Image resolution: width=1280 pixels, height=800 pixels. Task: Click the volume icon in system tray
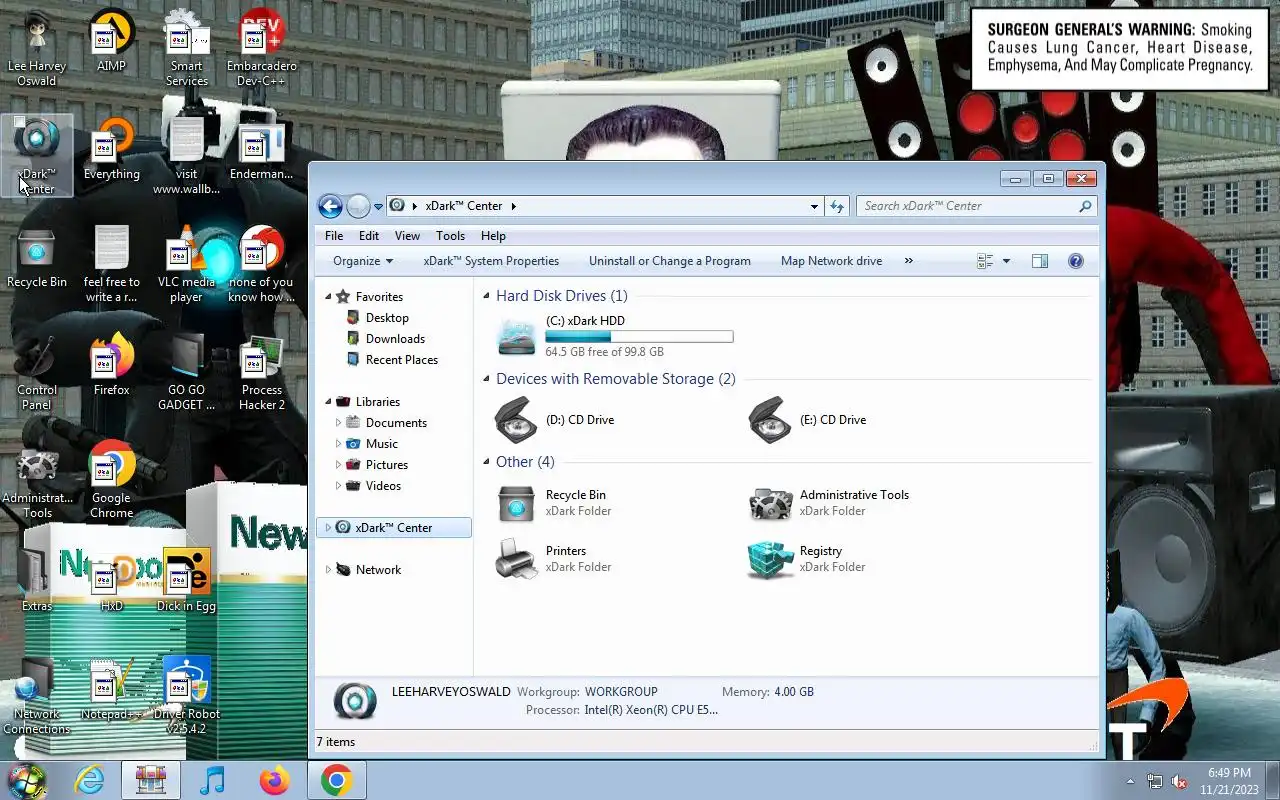1180,781
